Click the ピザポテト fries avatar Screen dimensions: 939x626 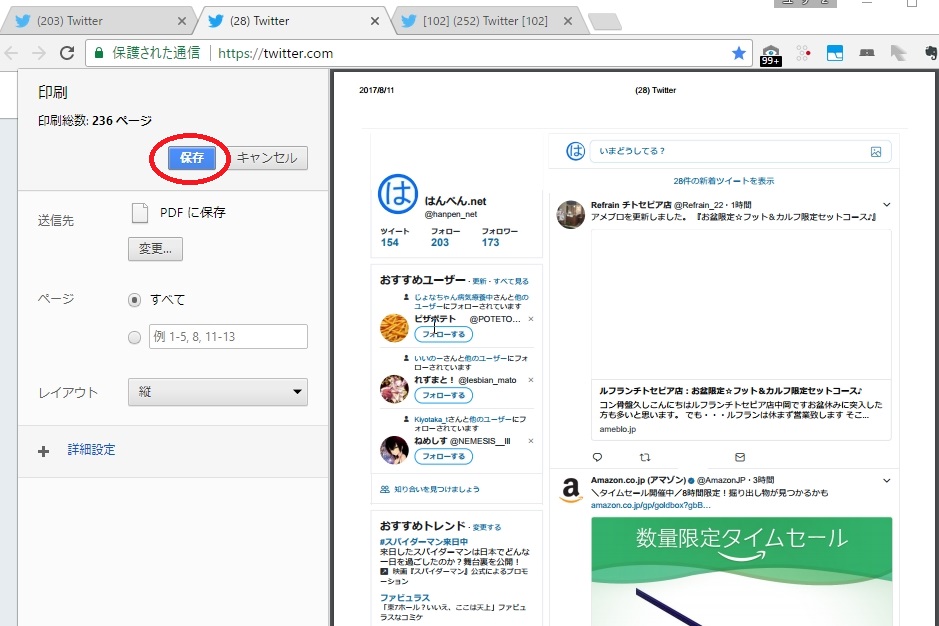point(394,328)
